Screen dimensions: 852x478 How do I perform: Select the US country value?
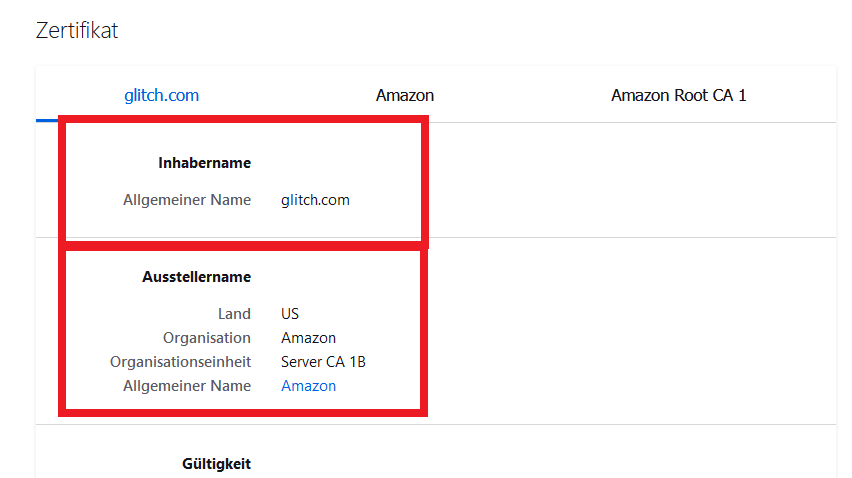tap(290, 314)
